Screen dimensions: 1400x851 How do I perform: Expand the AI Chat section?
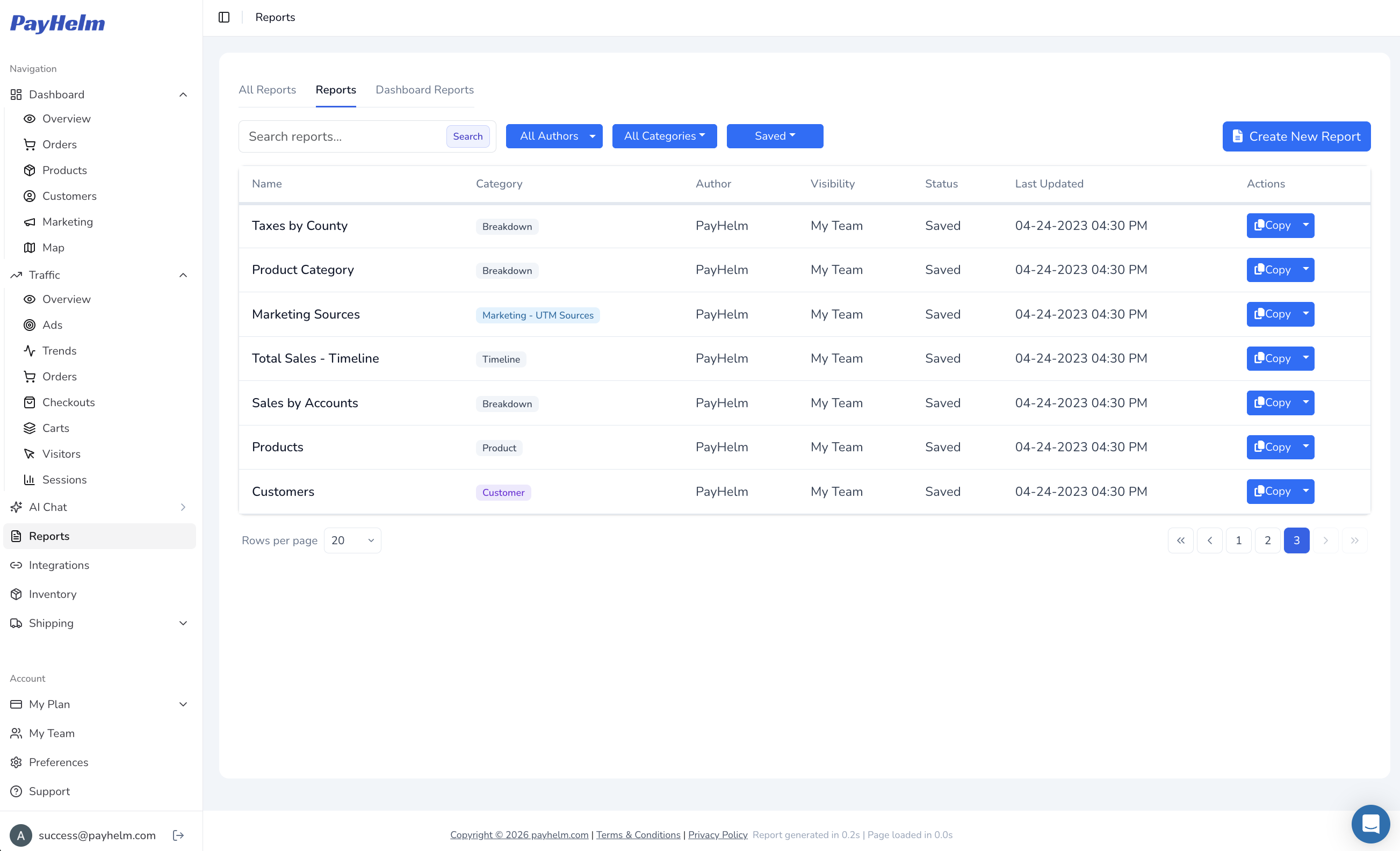(183, 507)
